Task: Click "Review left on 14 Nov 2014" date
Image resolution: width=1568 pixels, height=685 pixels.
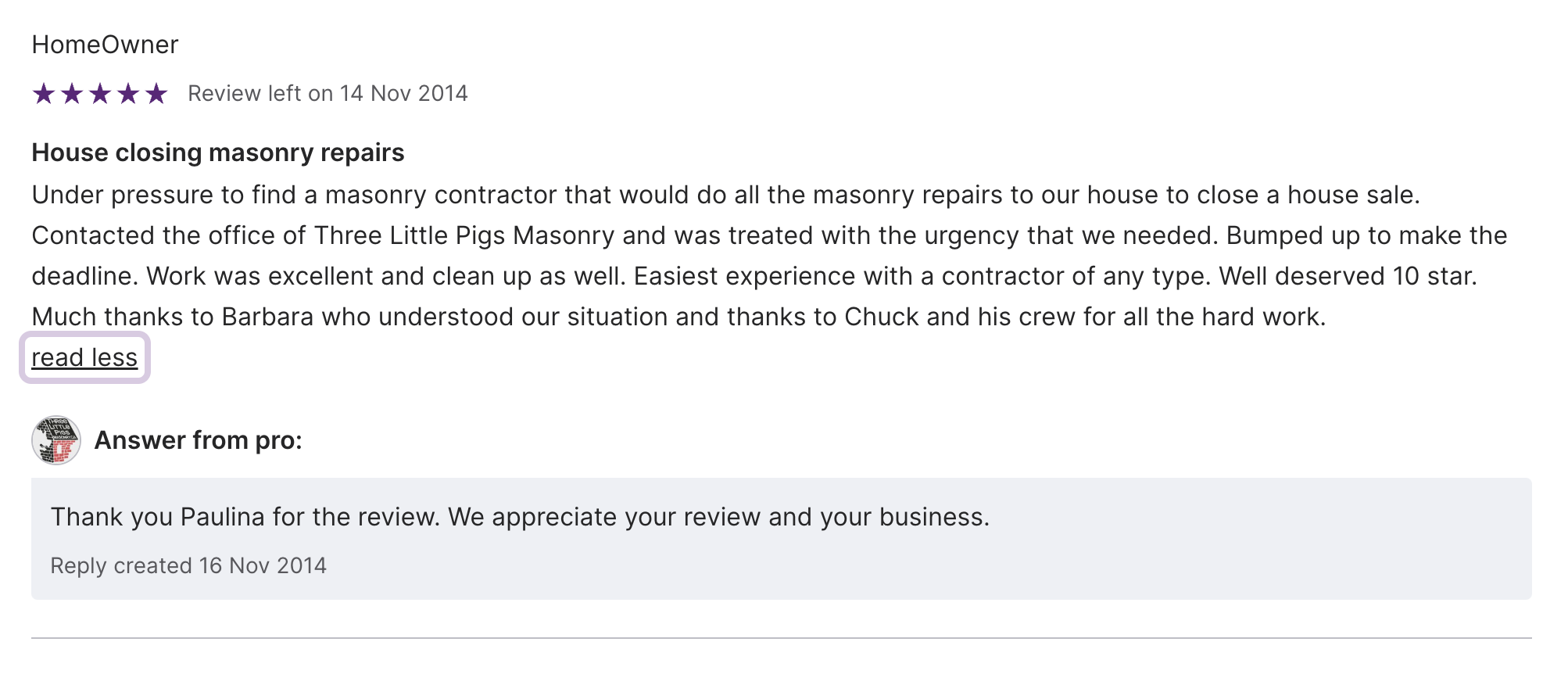Action: 328,94
